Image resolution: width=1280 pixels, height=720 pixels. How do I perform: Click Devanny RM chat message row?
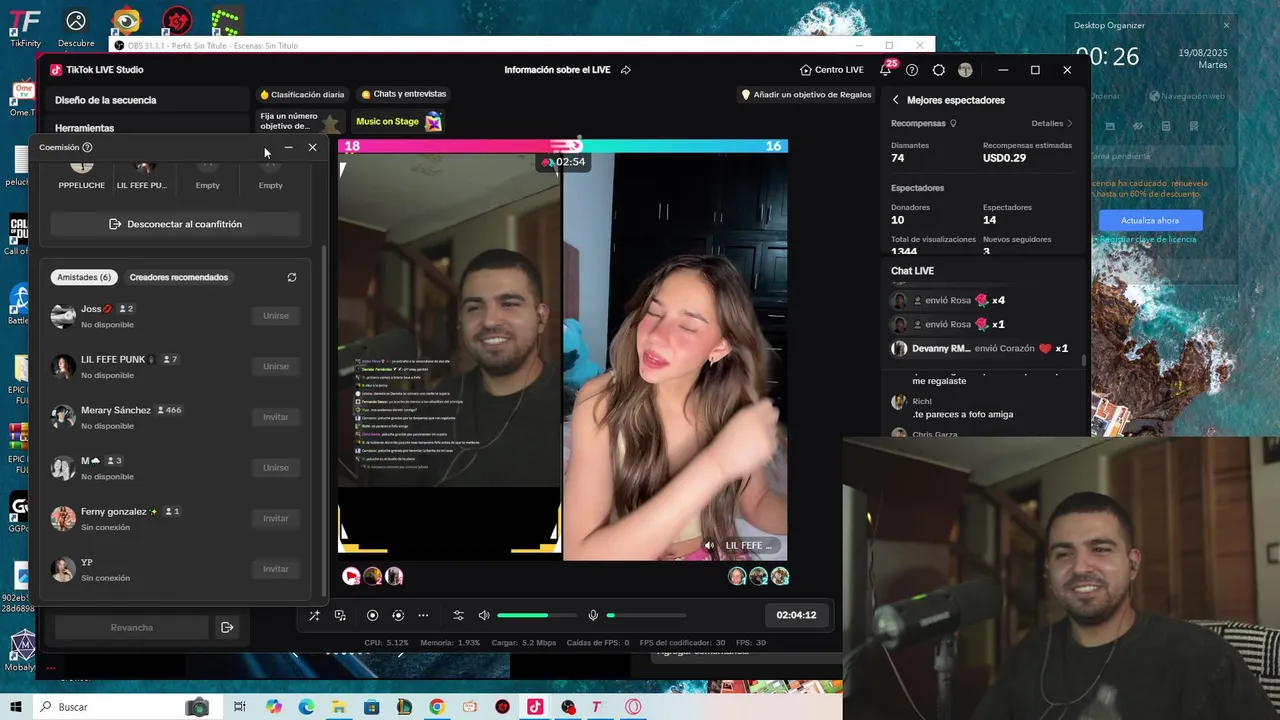tap(980, 348)
